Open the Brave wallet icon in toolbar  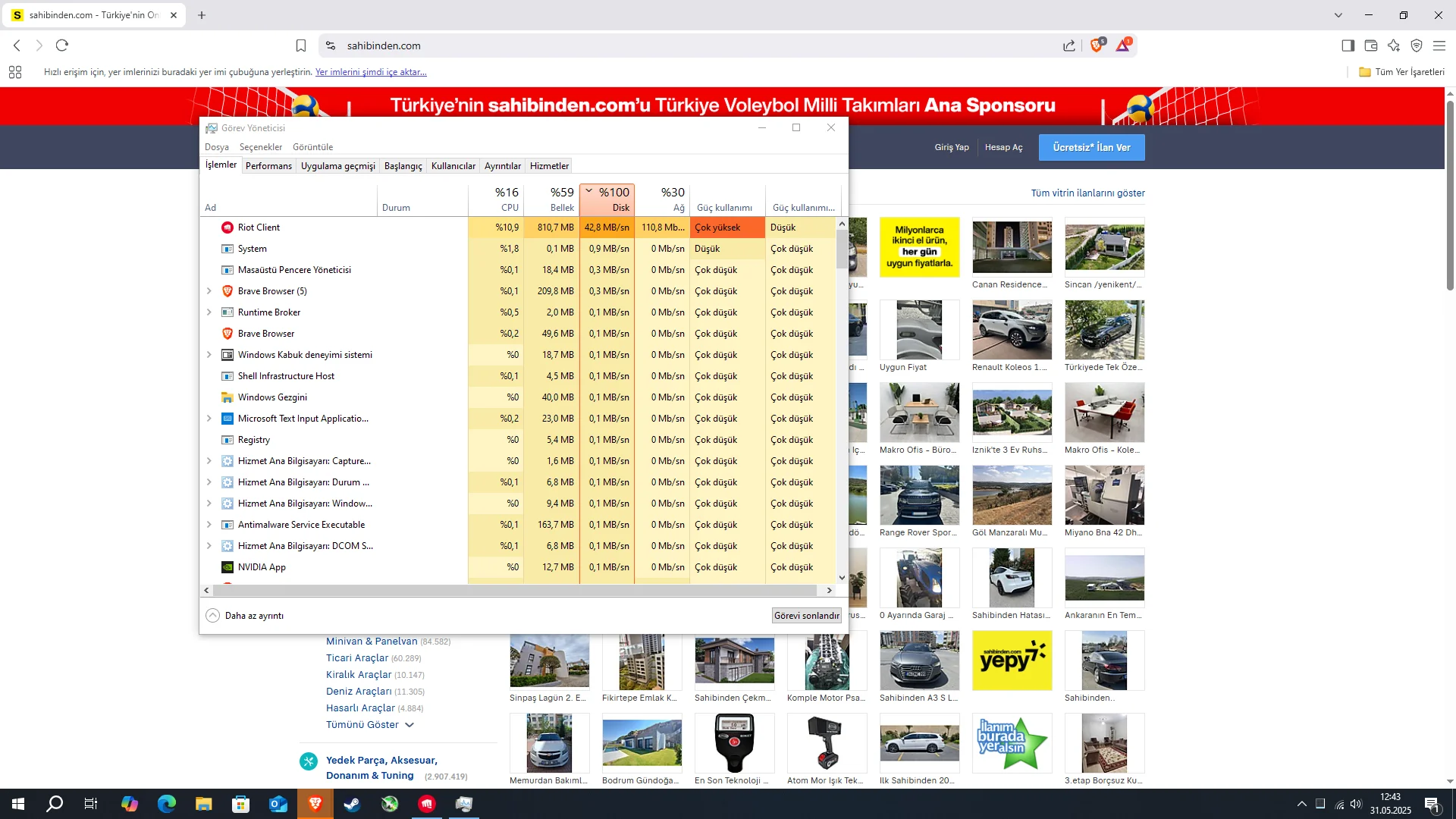(x=1371, y=45)
